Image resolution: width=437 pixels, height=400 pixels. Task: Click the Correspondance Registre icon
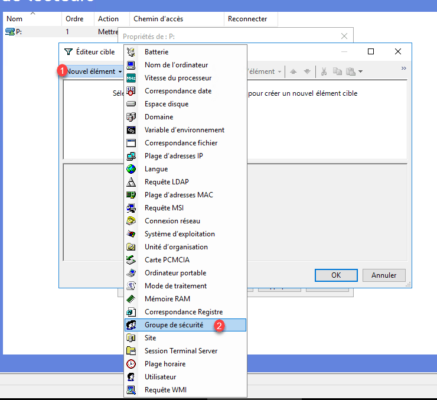coord(131,312)
